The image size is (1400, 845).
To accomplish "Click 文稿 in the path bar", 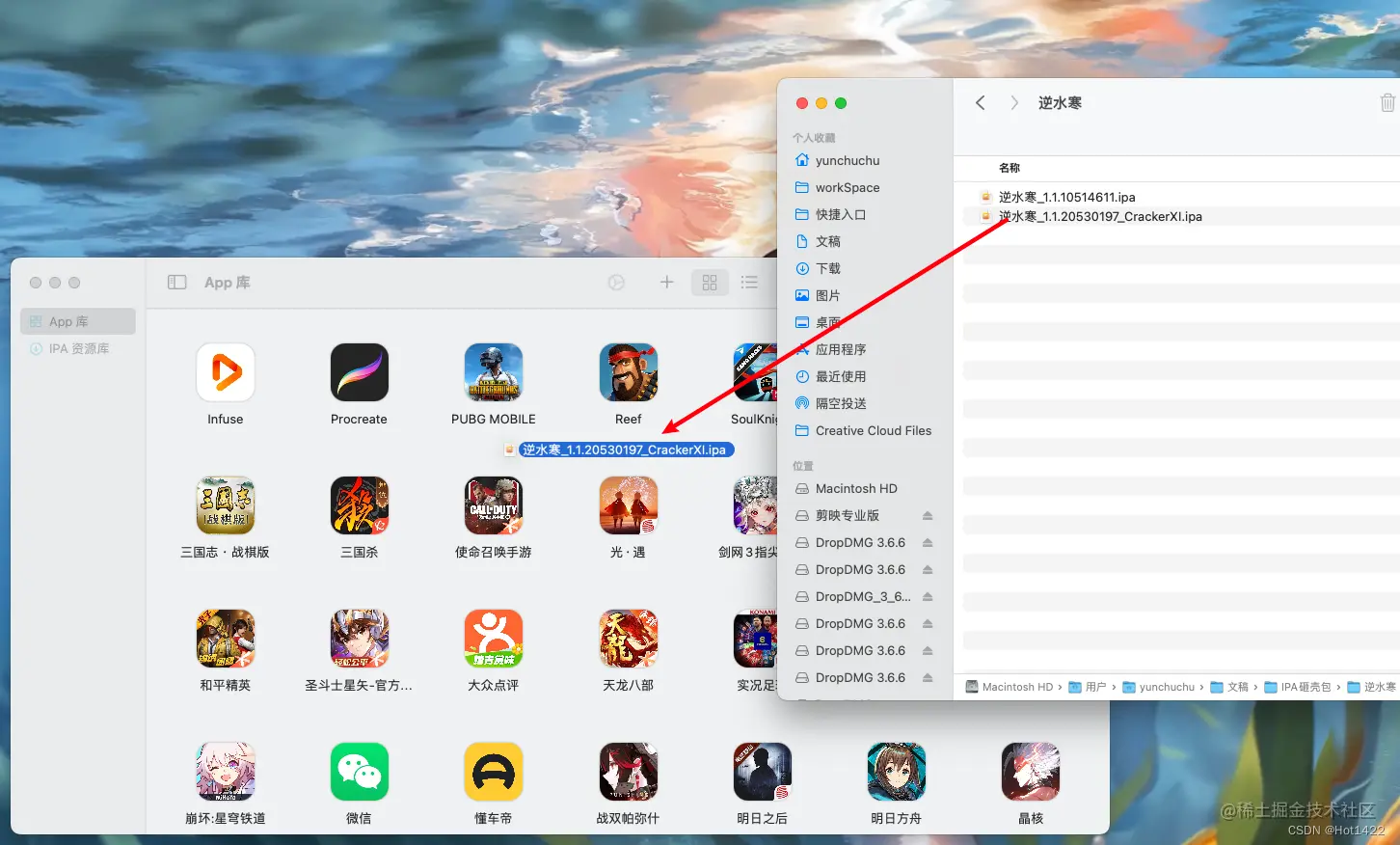I will 1229,687.
